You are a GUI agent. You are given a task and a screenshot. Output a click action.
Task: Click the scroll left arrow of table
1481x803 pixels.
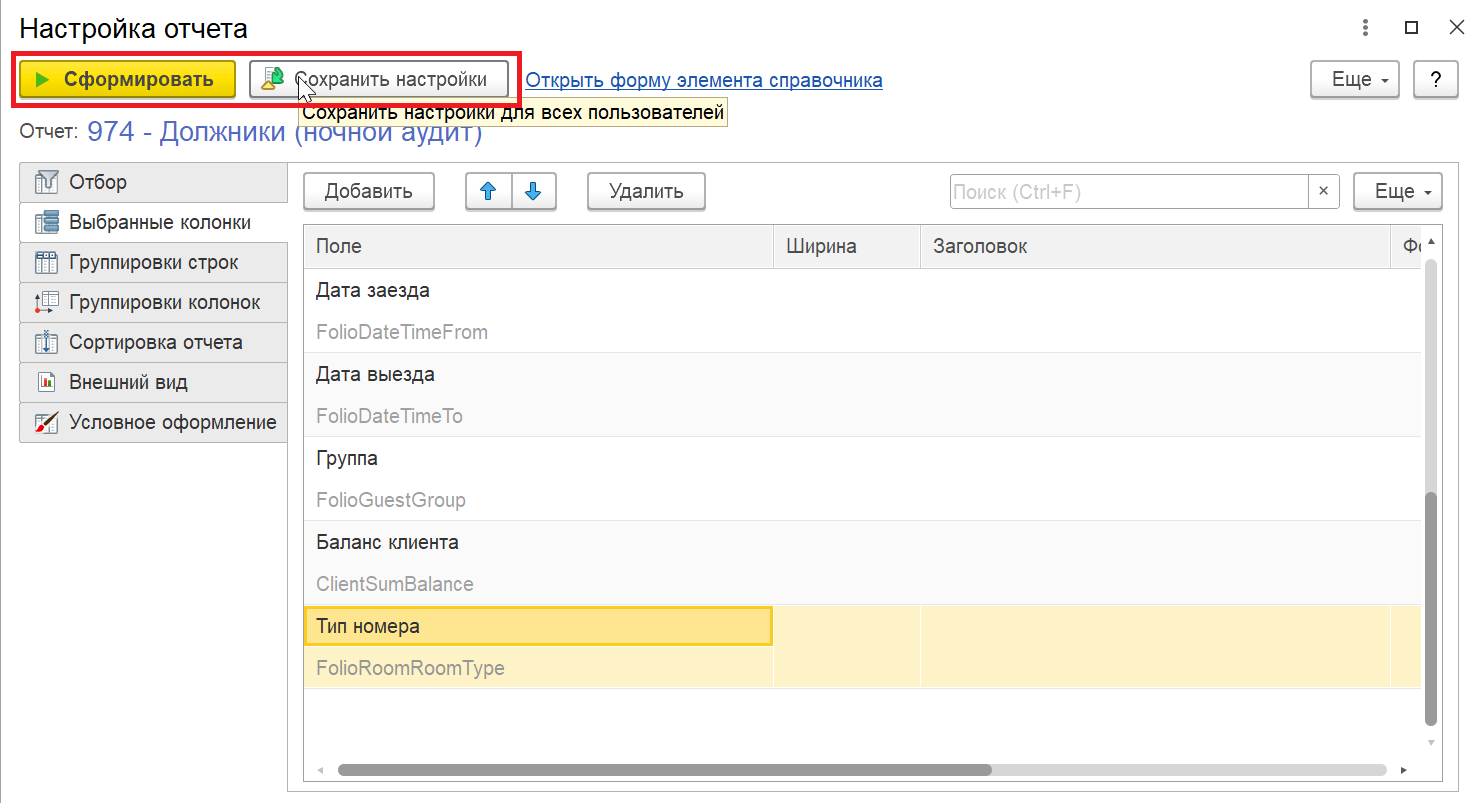point(321,770)
